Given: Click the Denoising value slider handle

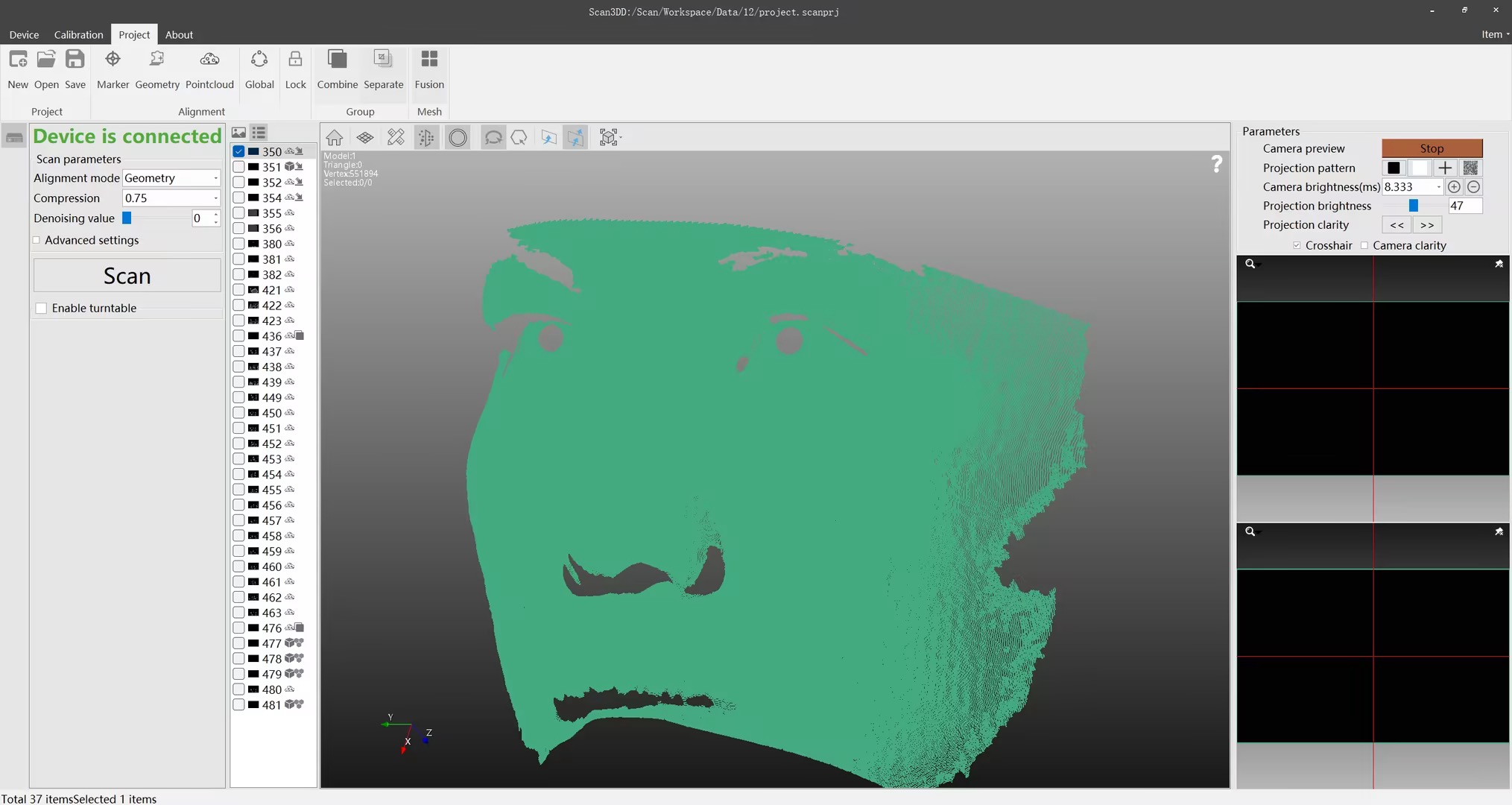Looking at the screenshot, I should pos(127,218).
